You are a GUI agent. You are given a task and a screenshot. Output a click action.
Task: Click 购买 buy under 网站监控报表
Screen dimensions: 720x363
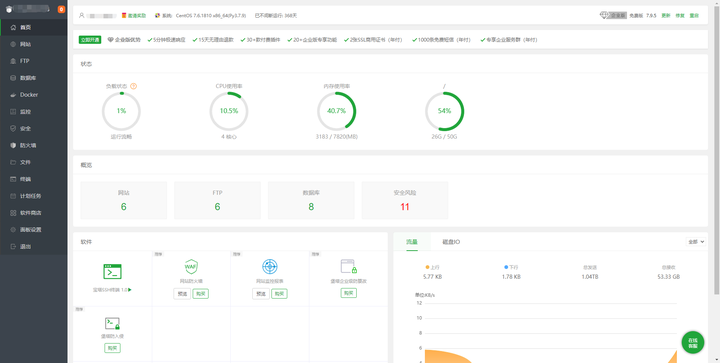pos(279,294)
